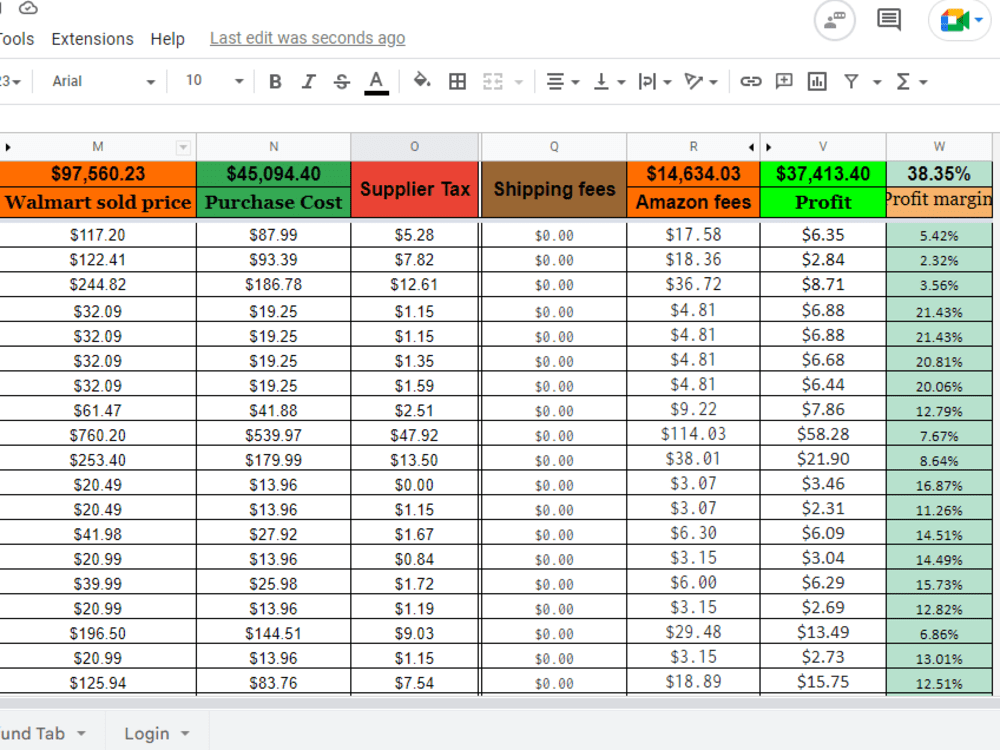Select column V header
Viewport: 1000px width, 750px height.
[x=823, y=147]
